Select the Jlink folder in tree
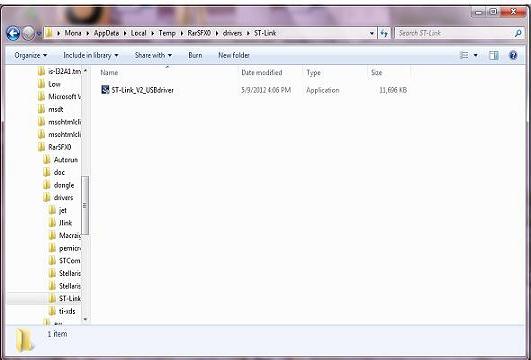 tap(65, 223)
